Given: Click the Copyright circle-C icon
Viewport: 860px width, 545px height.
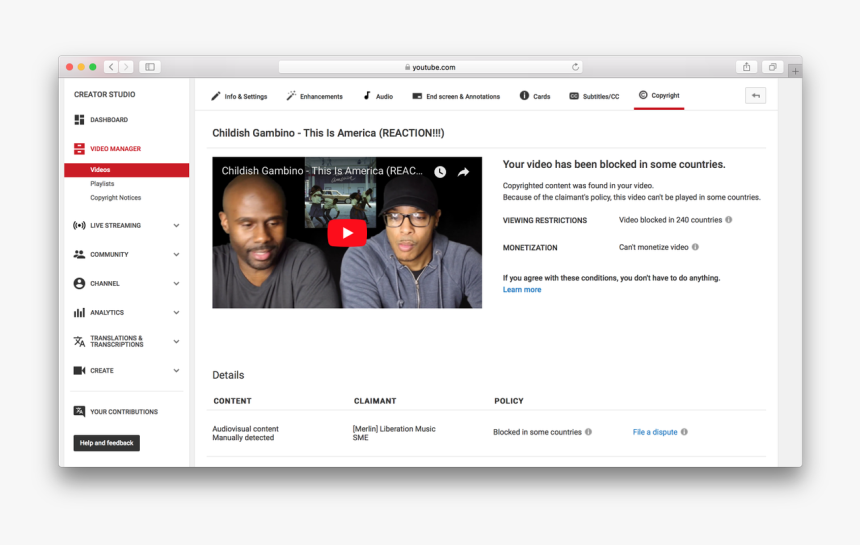Looking at the screenshot, I should pyautogui.click(x=643, y=95).
